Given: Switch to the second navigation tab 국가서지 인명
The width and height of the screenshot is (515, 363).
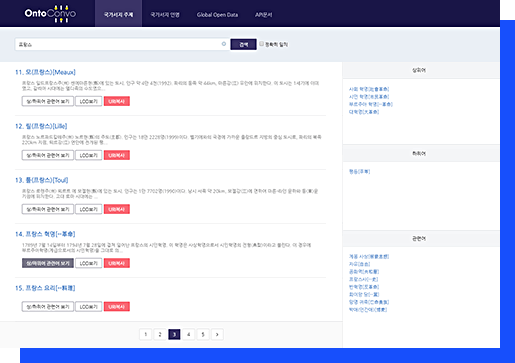Looking at the screenshot, I should (165, 15).
